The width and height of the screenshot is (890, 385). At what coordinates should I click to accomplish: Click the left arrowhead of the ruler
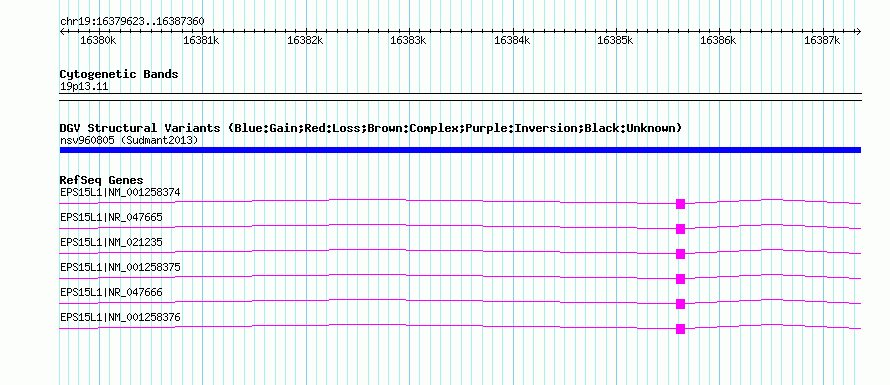point(62,31)
